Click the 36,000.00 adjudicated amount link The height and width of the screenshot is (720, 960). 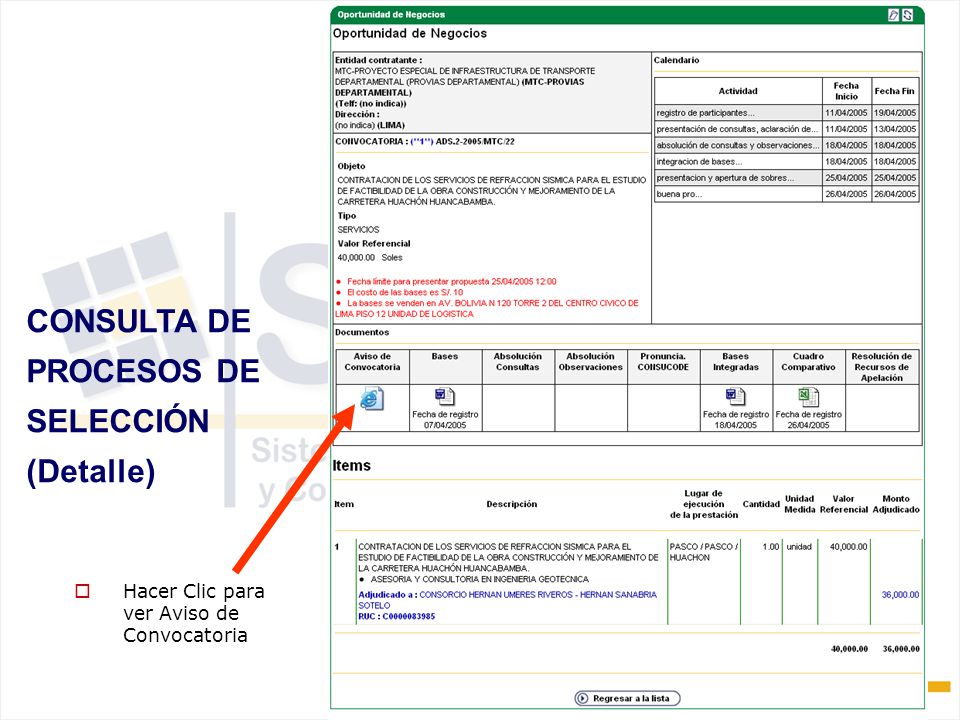point(900,594)
